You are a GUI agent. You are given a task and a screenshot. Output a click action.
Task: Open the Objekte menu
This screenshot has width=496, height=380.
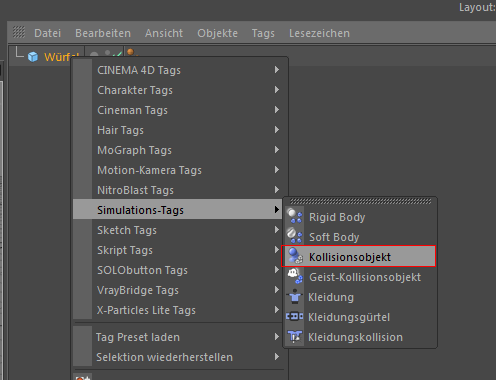(x=217, y=33)
